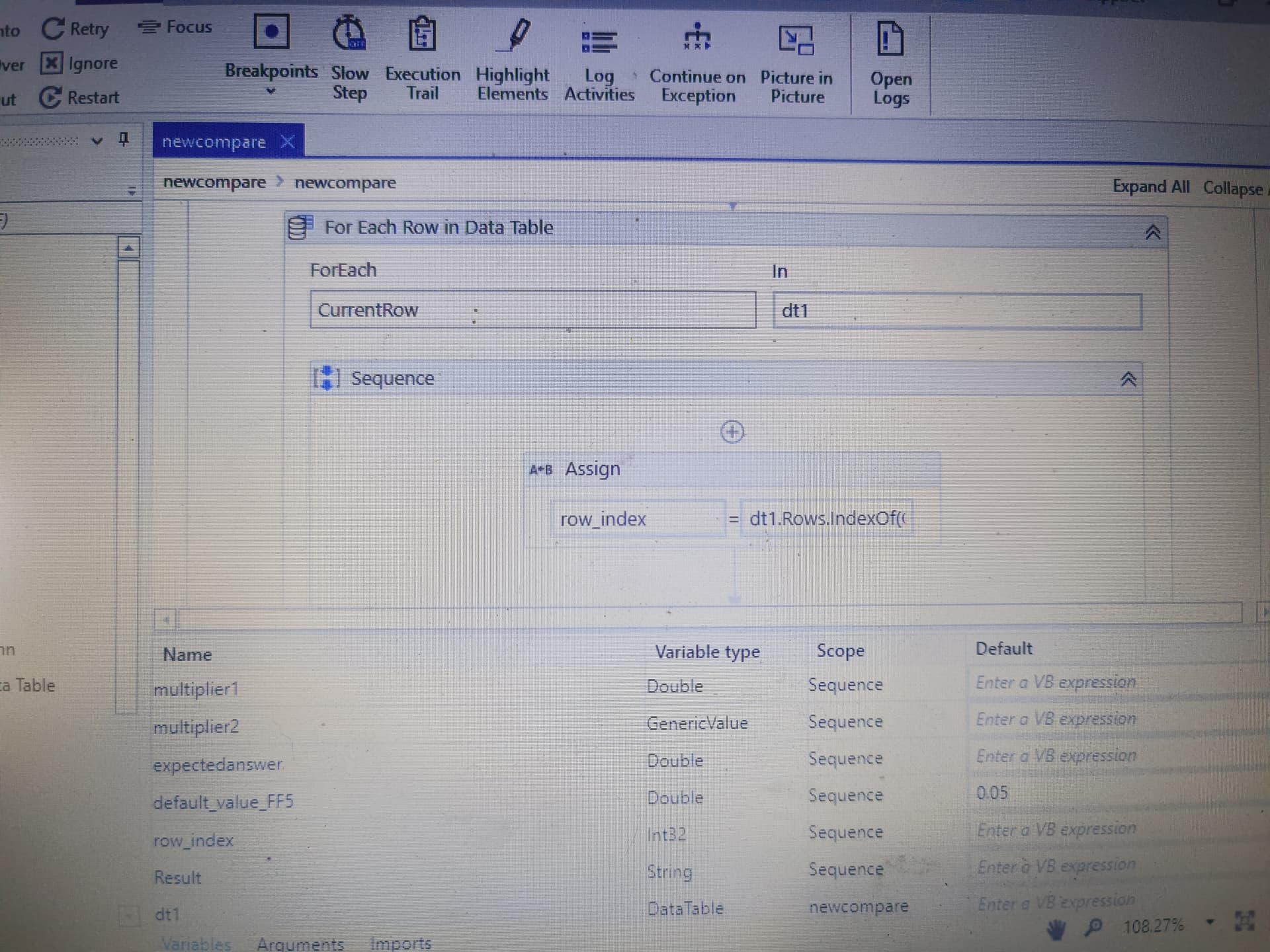The height and width of the screenshot is (952, 1270).
Task: Click the Log Activities icon
Action: pyautogui.click(x=599, y=41)
